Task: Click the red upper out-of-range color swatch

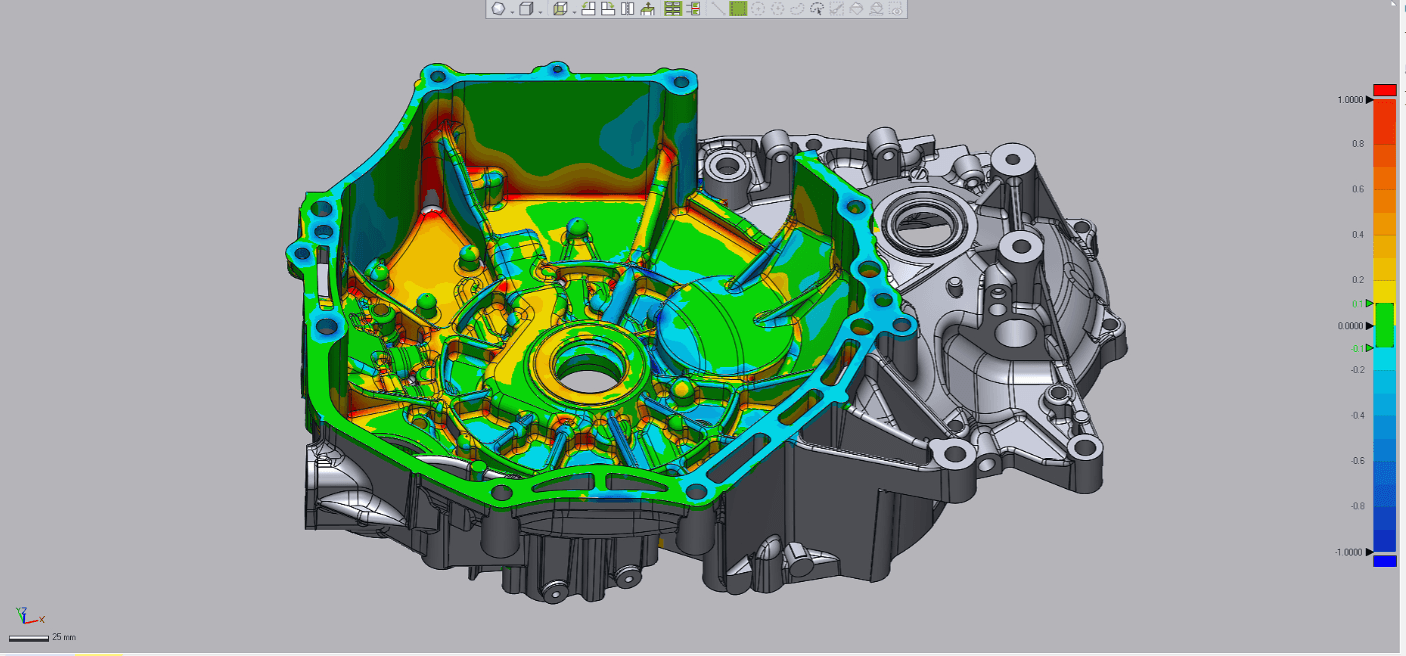Action: 1385,90
